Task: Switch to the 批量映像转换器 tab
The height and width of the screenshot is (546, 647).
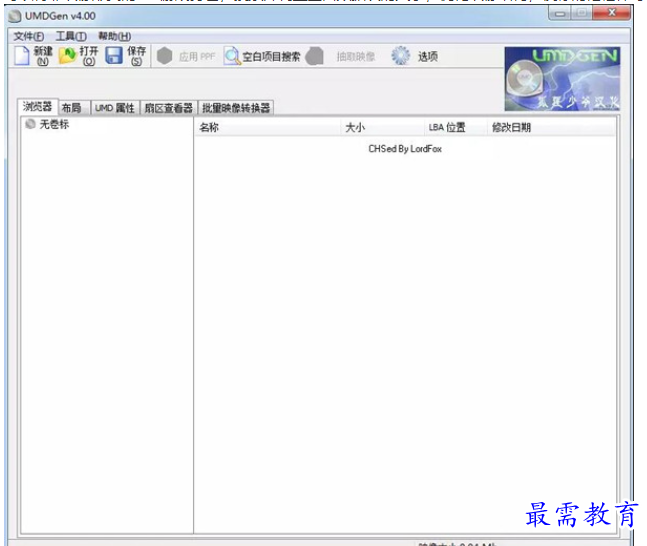Action: 236,108
